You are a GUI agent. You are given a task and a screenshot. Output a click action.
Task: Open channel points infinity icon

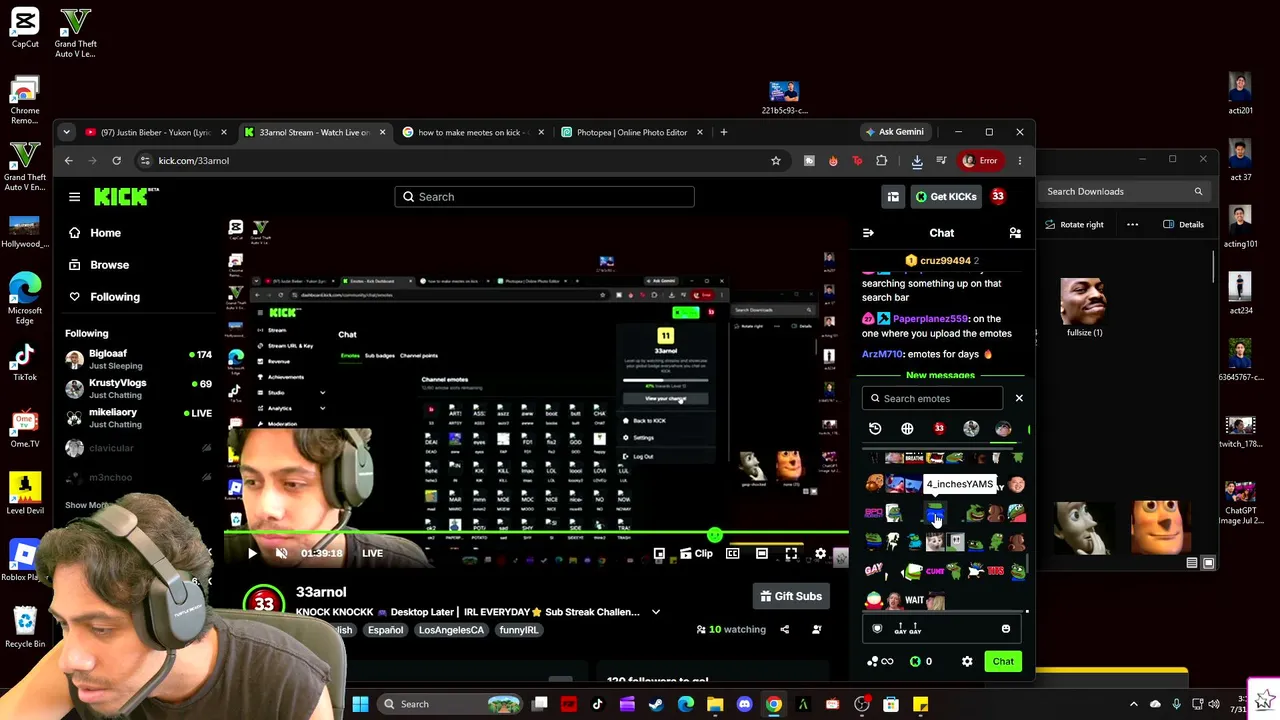[x=881, y=661]
